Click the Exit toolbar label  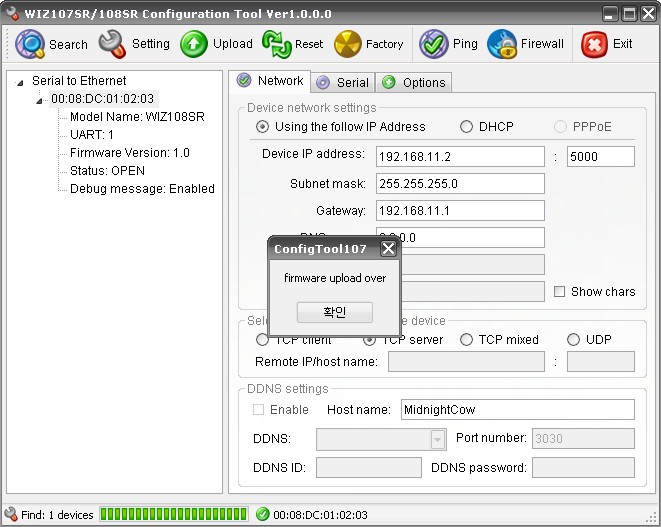pos(622,43)
